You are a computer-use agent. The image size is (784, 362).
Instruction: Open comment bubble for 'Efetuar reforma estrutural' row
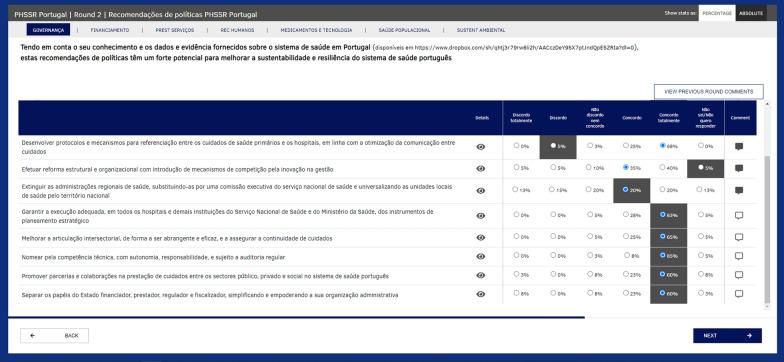point(739,168)
